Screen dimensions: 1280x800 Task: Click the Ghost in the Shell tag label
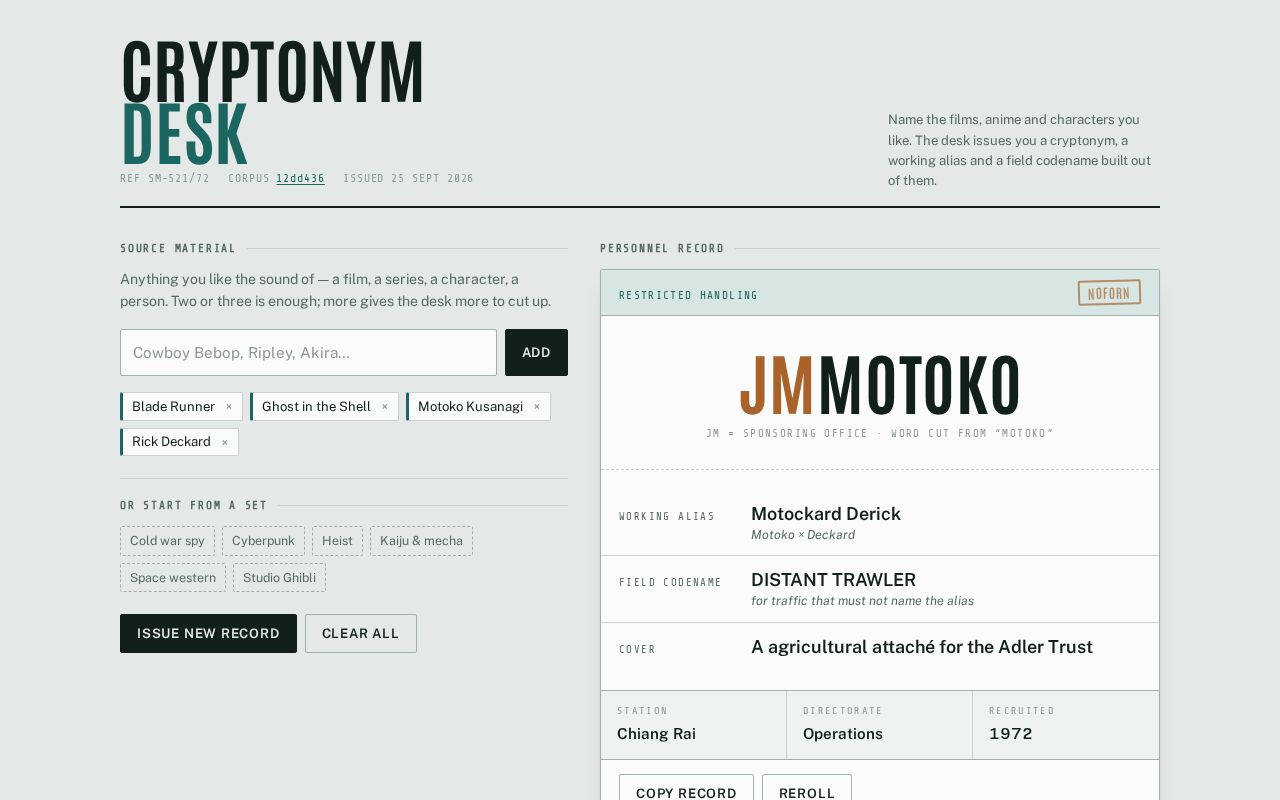tap(316, 407)
